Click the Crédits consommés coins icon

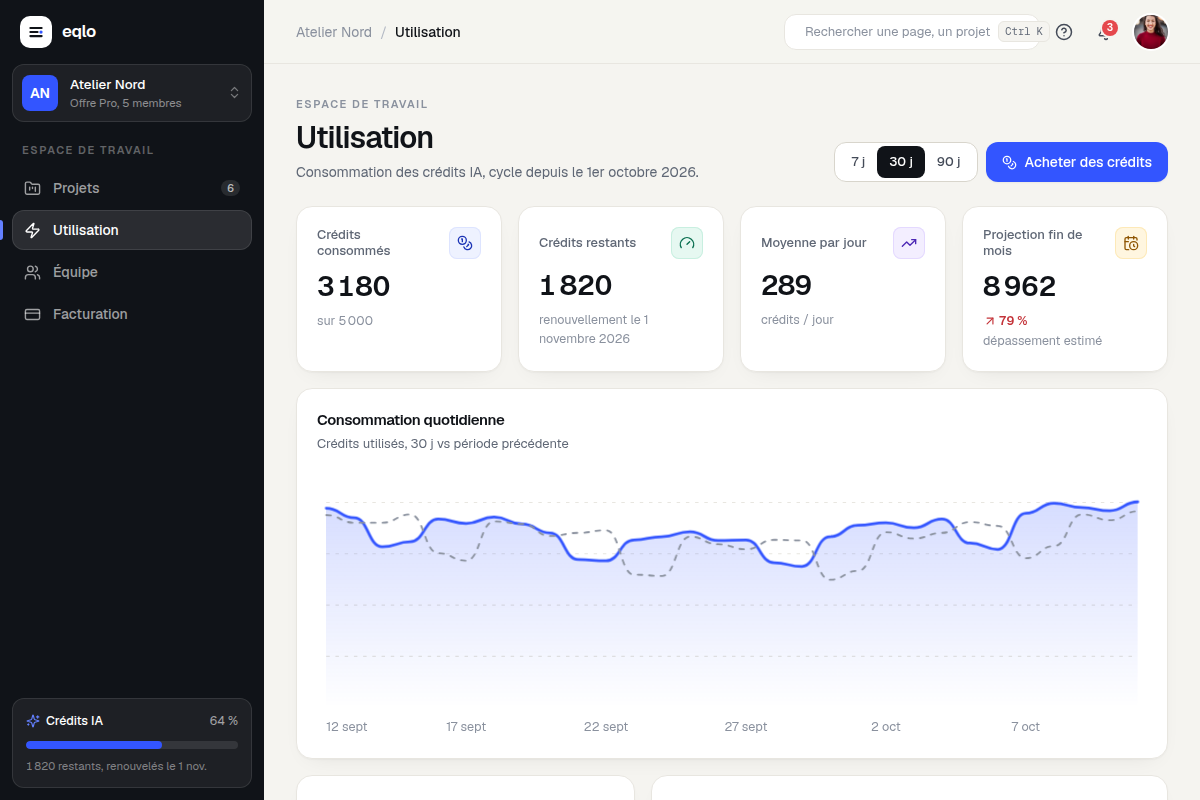click(465, 243)
